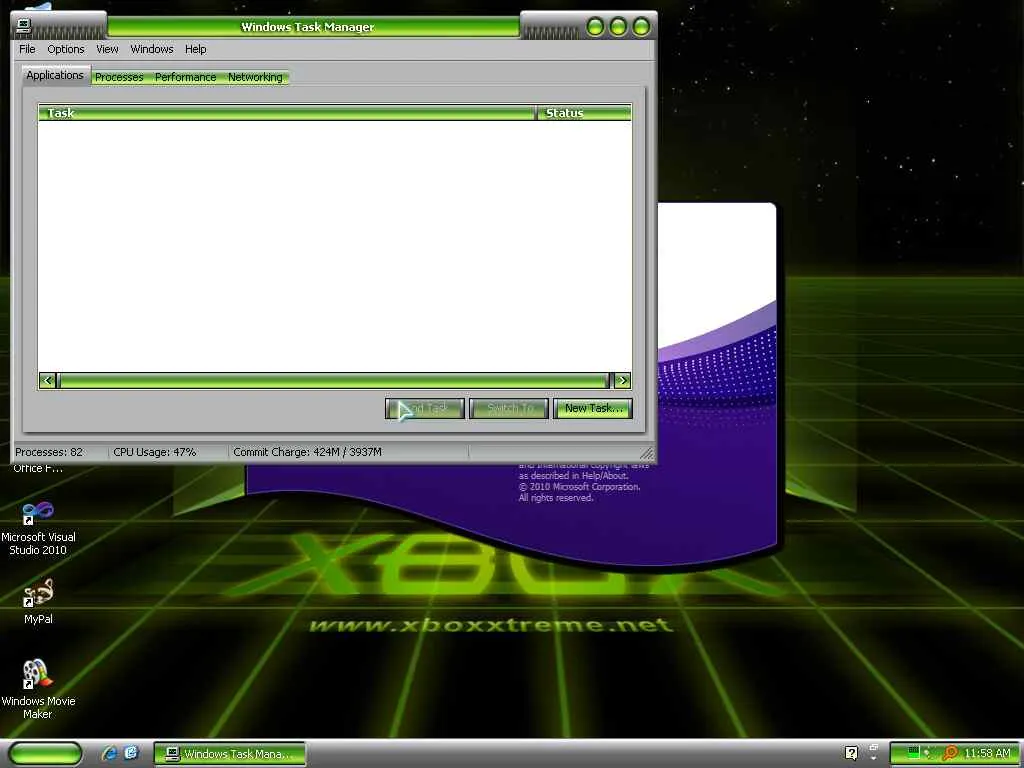Click the Windows Task Manager taskbar button

(230, 754)
